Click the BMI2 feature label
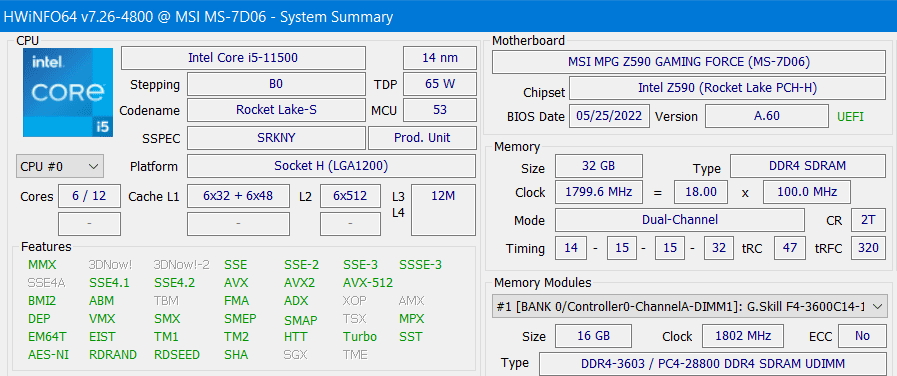Viewport: 897px width, 376px height. click(x=42, y=300)
